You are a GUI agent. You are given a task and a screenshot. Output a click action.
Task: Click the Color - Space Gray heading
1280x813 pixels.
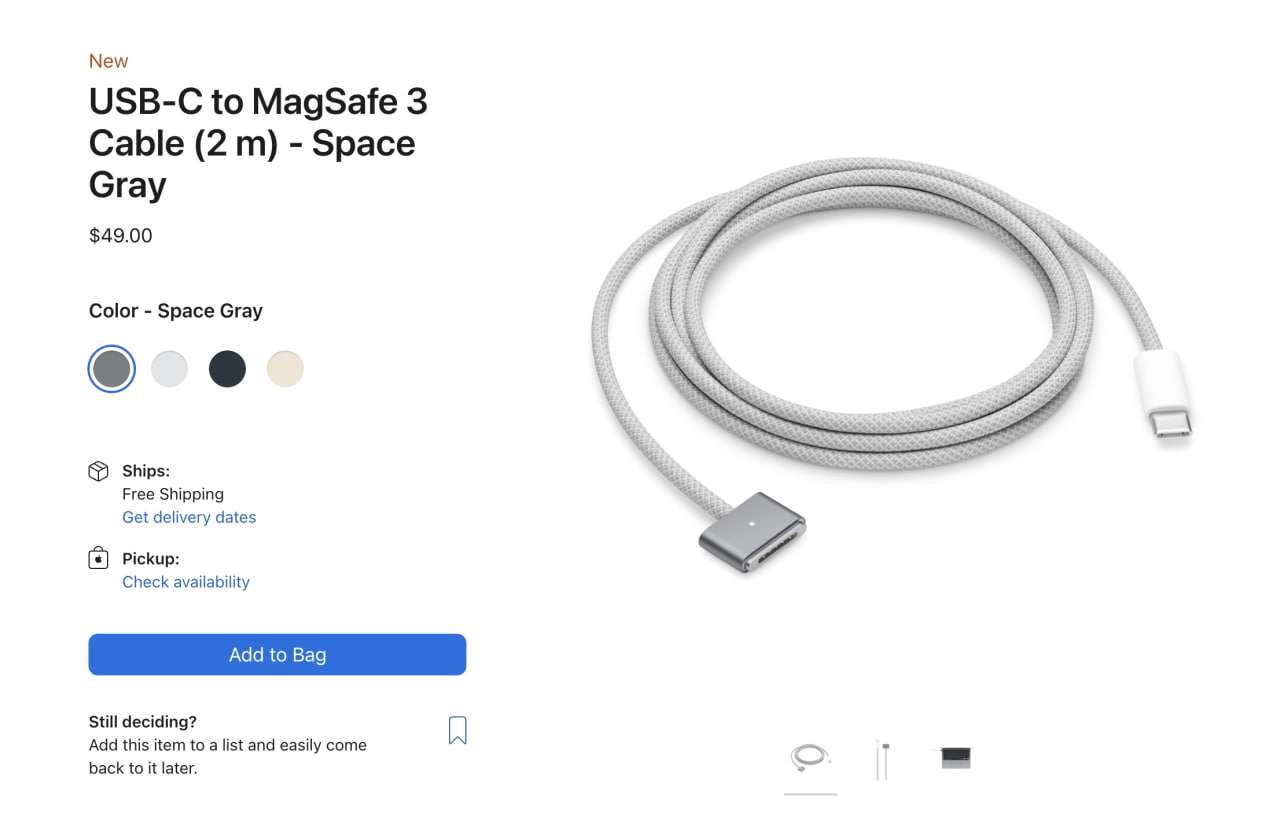point(176,311)
